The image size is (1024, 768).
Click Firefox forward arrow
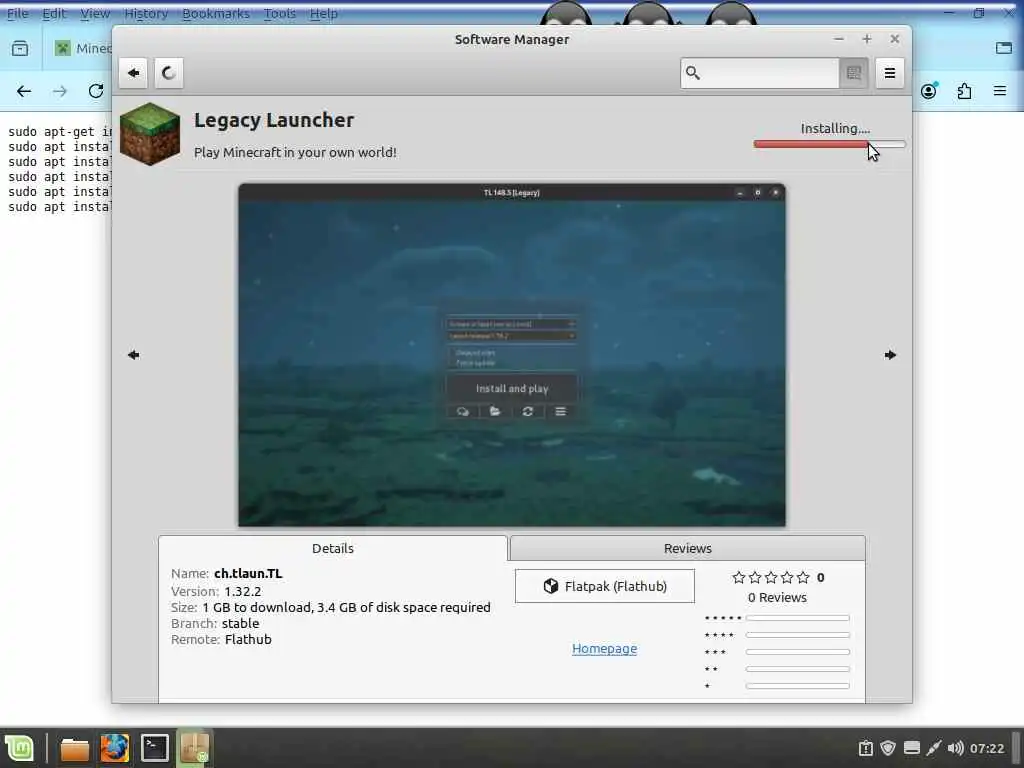coord(60,91)
